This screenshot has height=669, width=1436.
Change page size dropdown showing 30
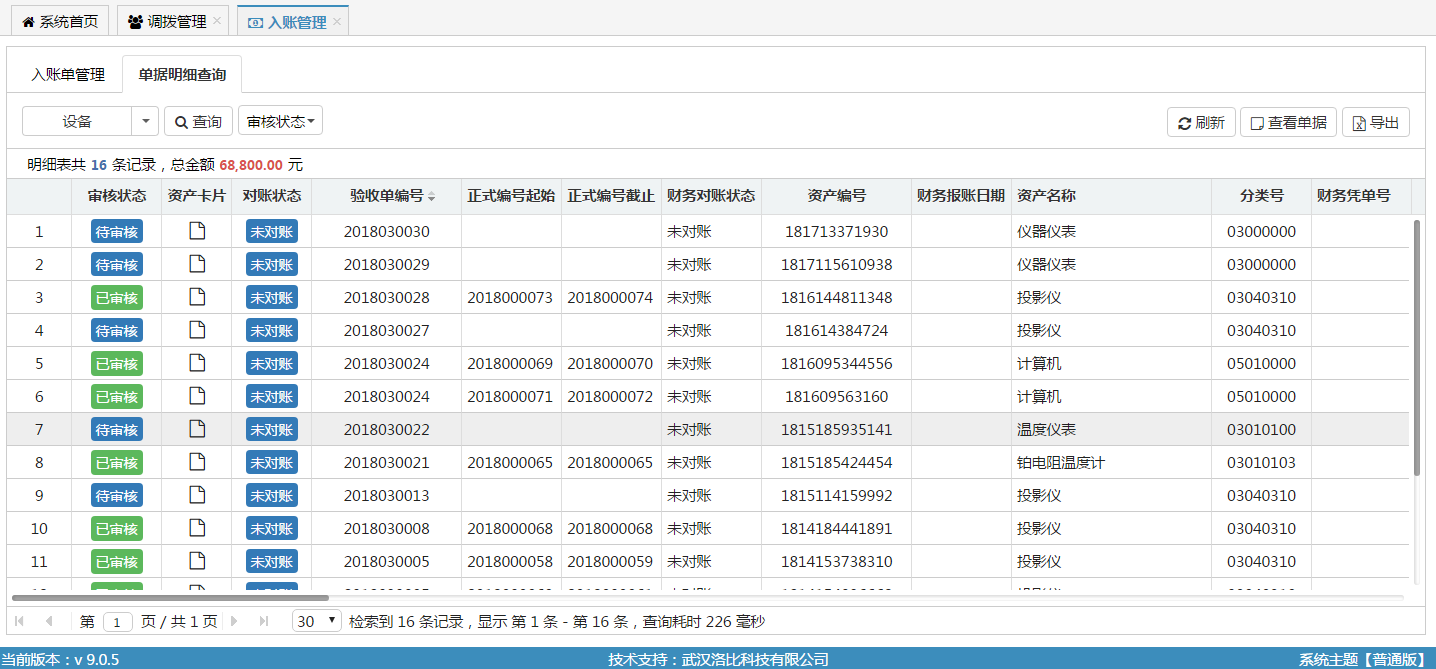[x=316, y=622]
